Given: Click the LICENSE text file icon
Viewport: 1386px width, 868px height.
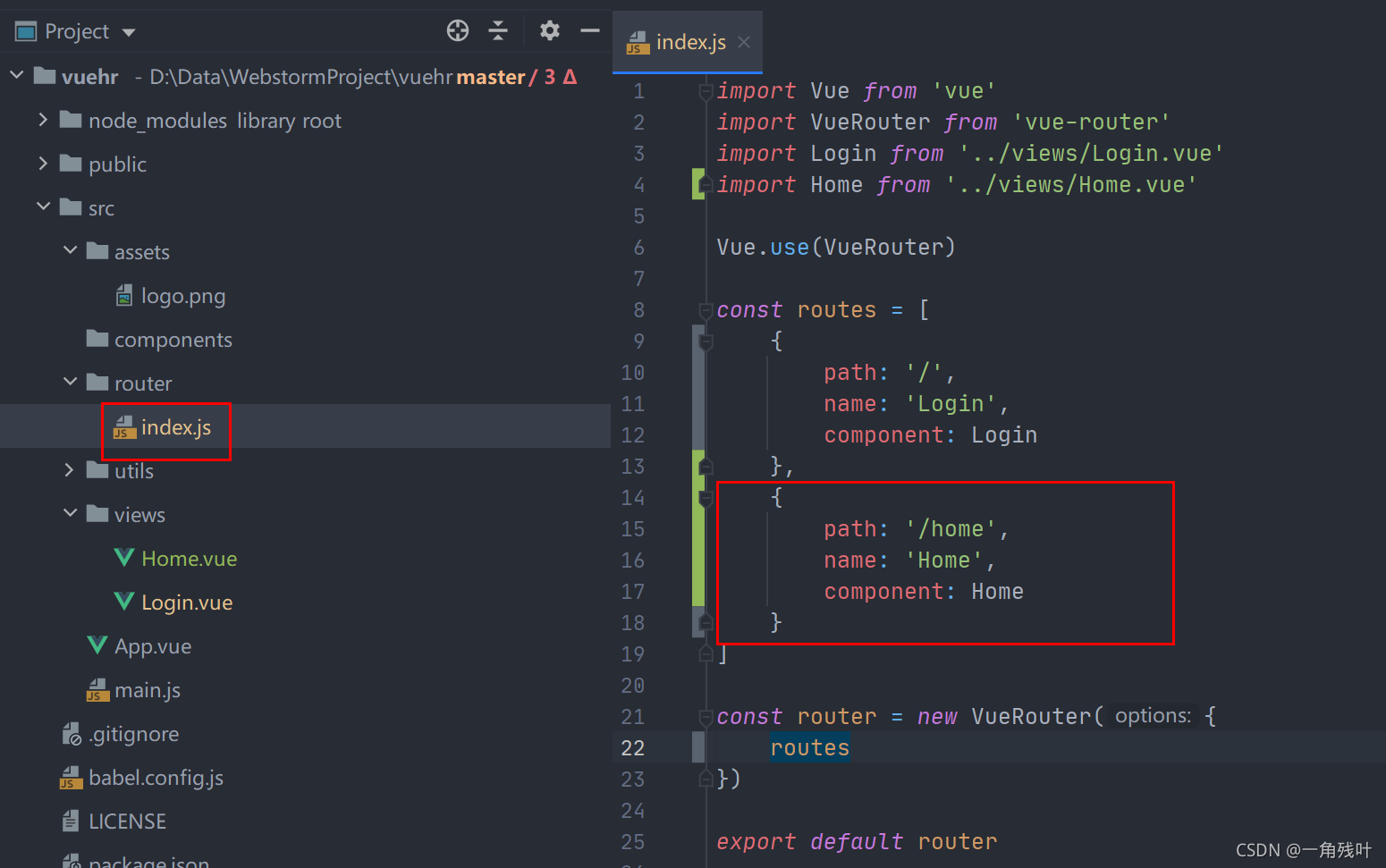Looking at the screenshot, I should 71,821.
